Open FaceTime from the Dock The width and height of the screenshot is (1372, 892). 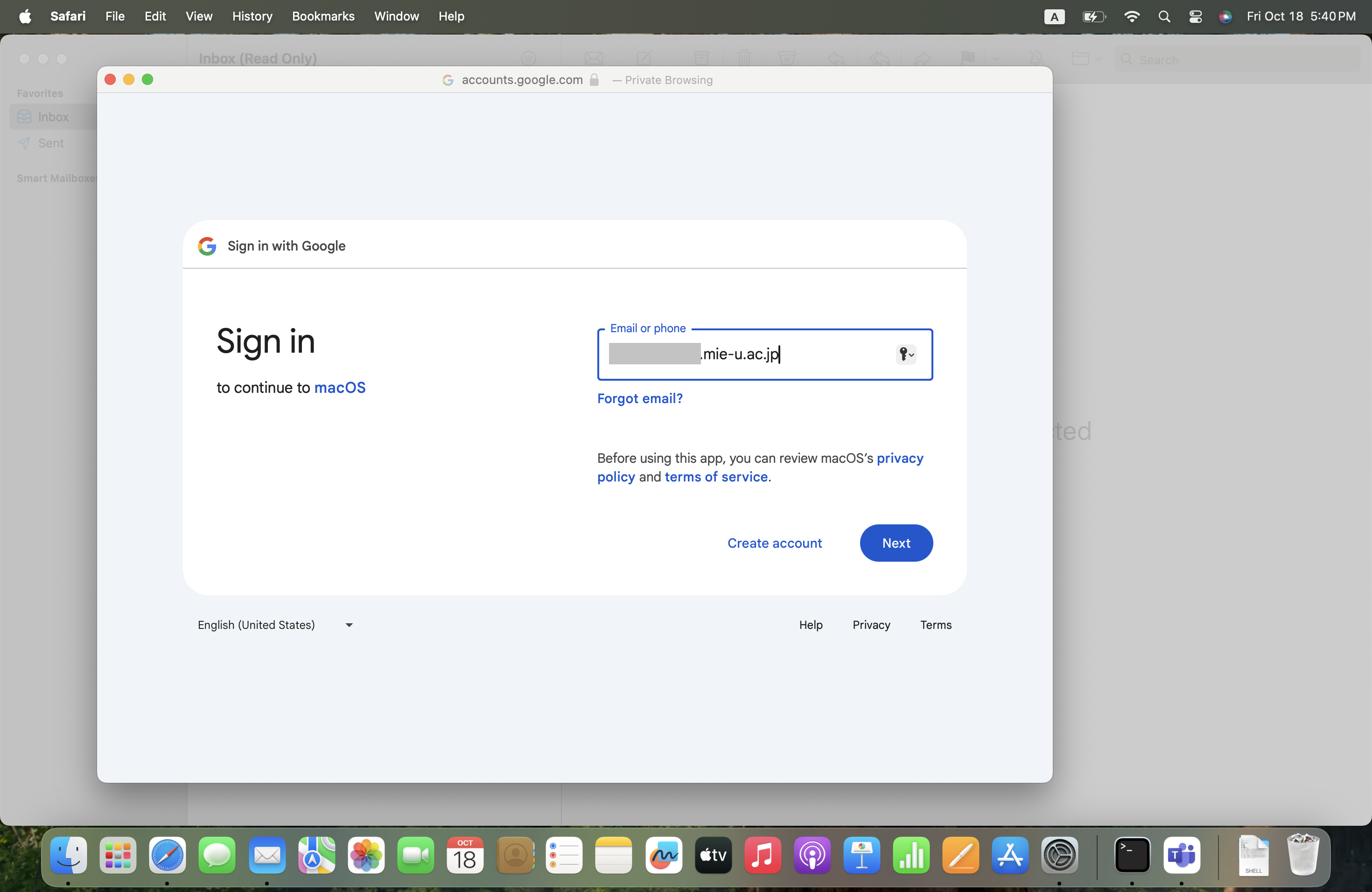coord(416,855)
